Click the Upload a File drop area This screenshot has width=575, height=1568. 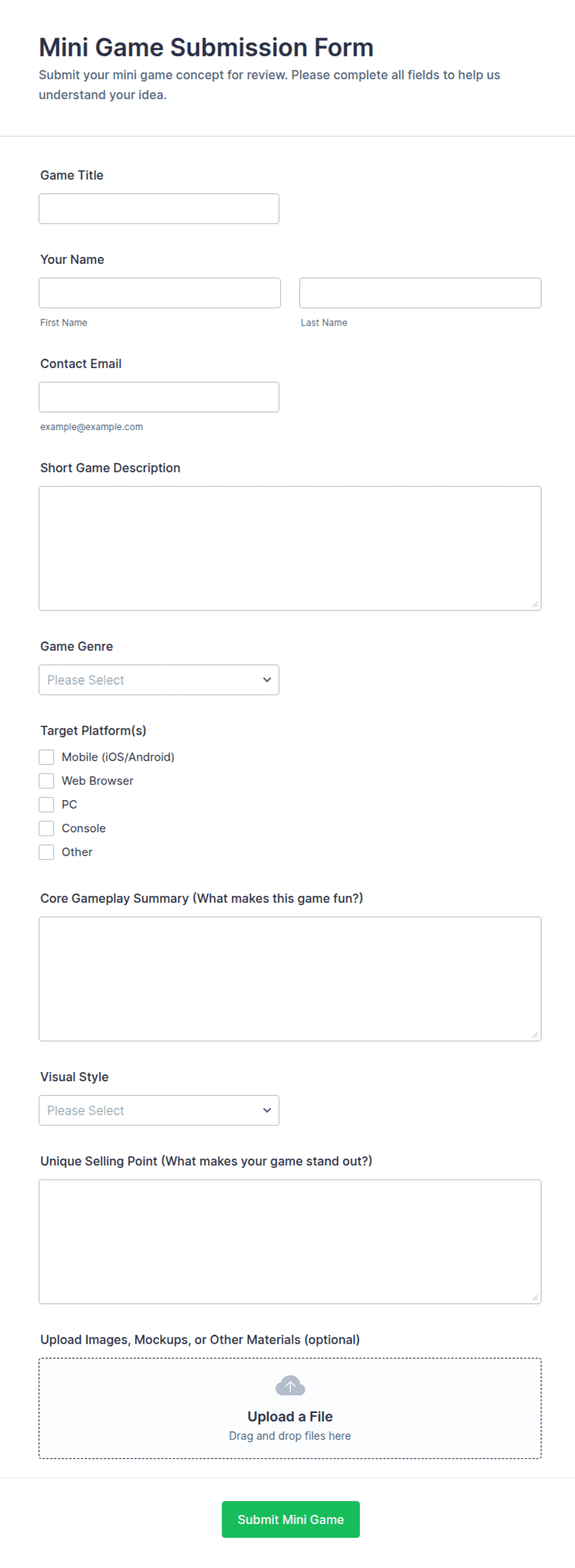coord(290,1408)
